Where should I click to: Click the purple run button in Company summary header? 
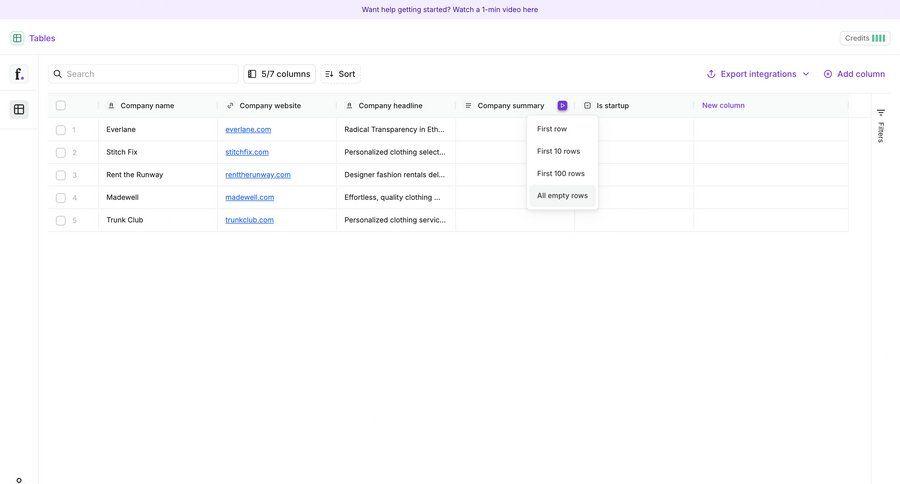click(x=562, y=105)
